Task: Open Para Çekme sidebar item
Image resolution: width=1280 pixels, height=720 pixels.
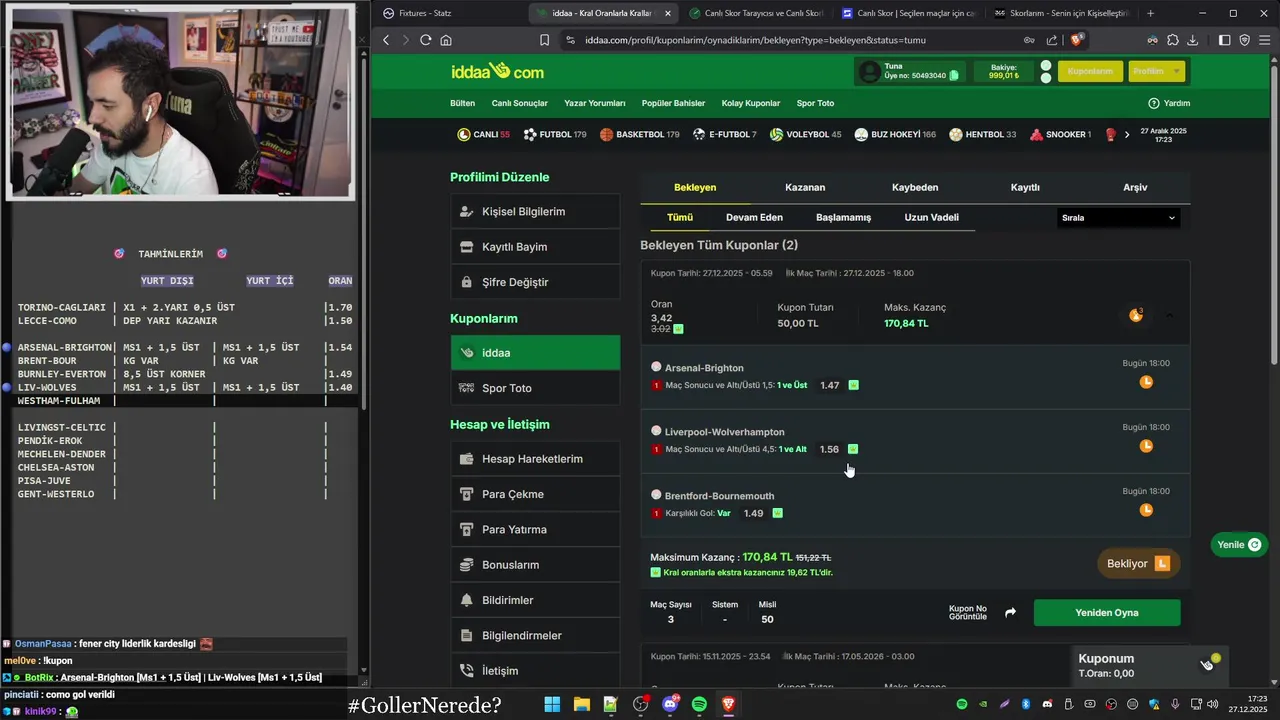Action: pos(535,494)
